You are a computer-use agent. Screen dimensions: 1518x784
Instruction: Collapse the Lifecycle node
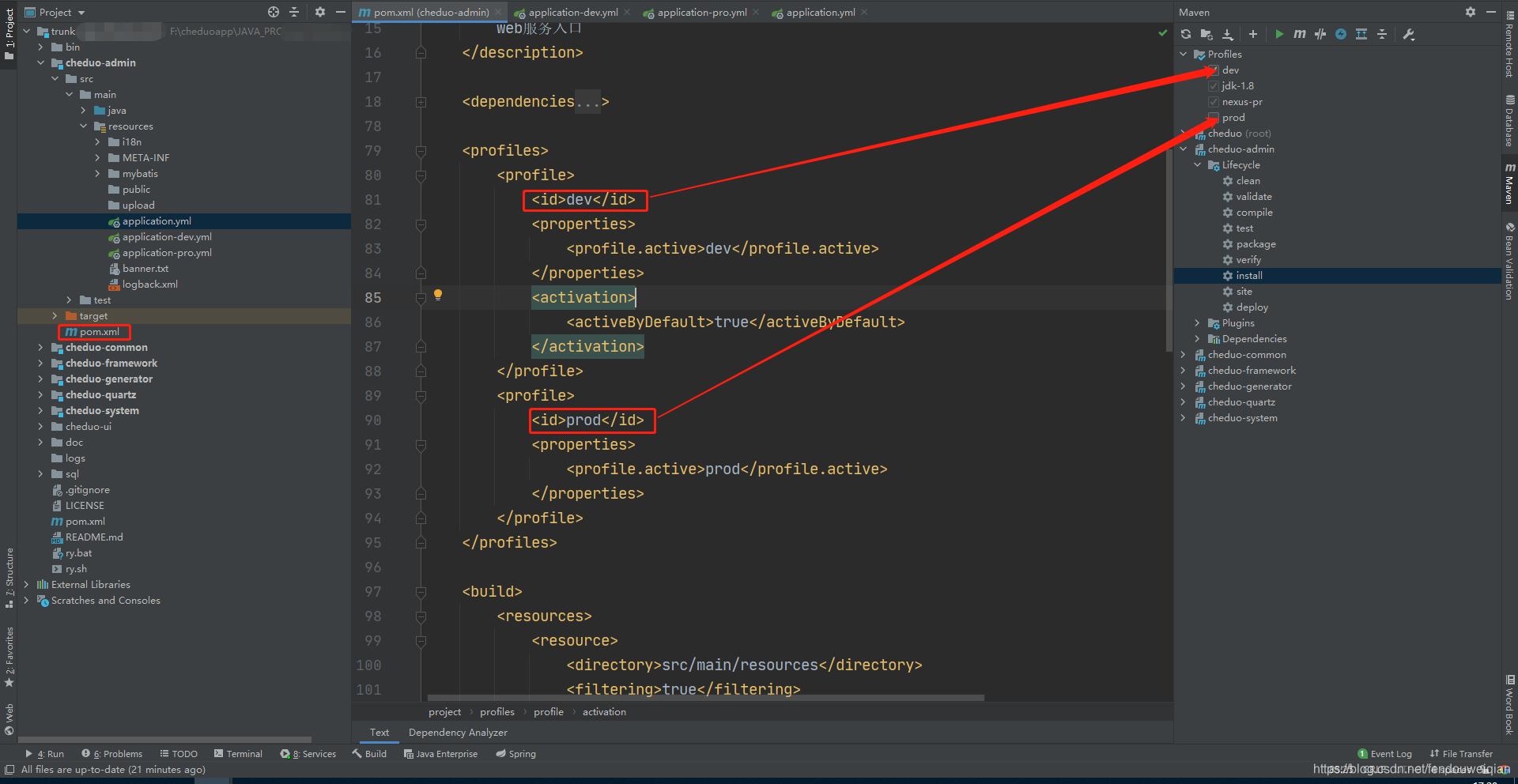click(x=1198, y=165)
